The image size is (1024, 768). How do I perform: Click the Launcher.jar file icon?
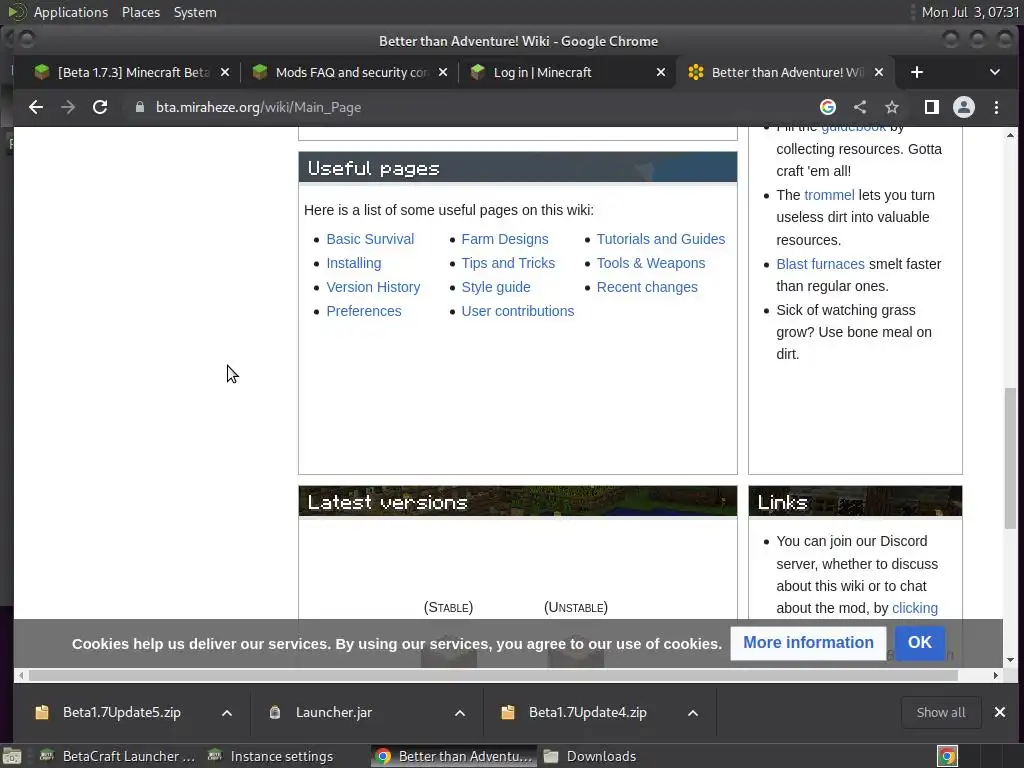point(275,712)
